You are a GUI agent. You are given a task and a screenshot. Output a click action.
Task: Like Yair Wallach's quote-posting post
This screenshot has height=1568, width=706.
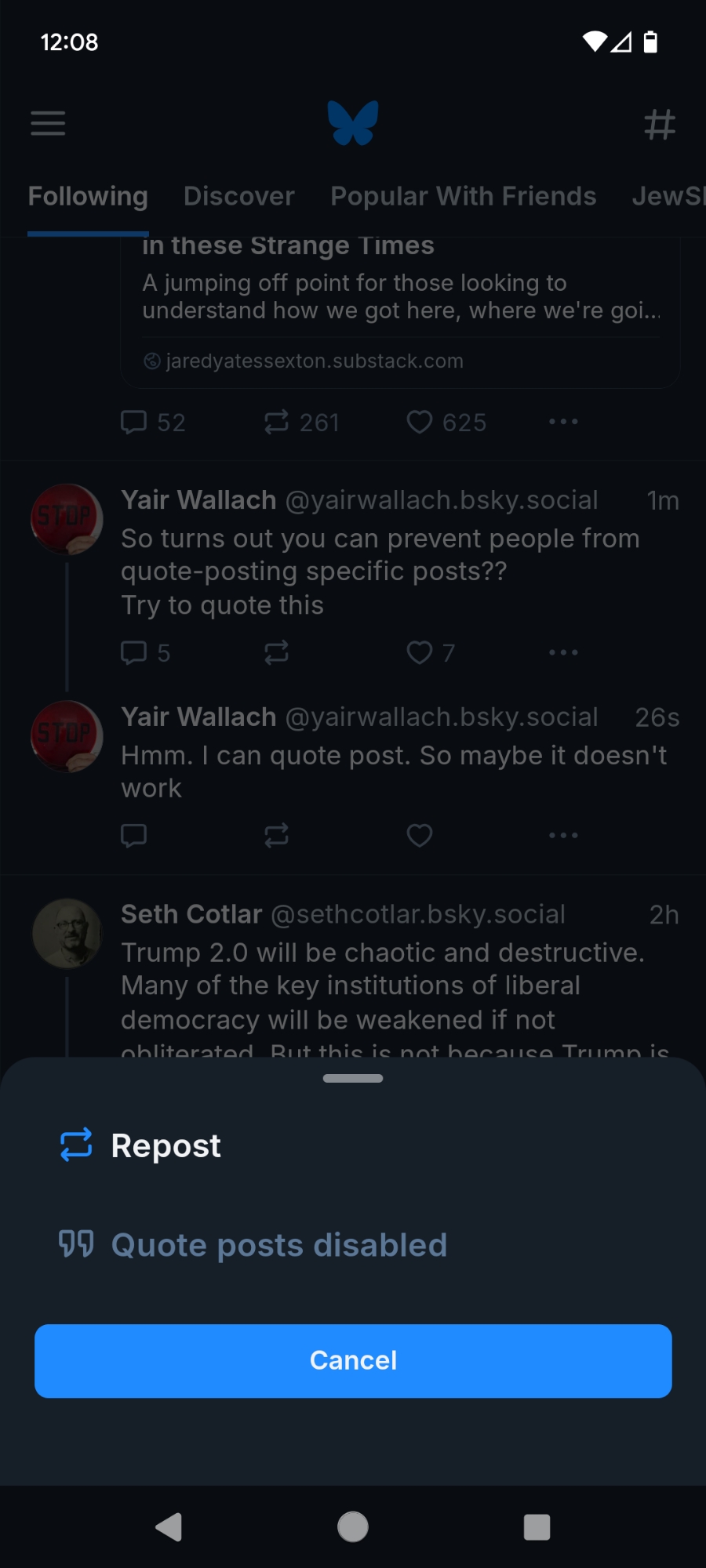[x=420, y=652]
